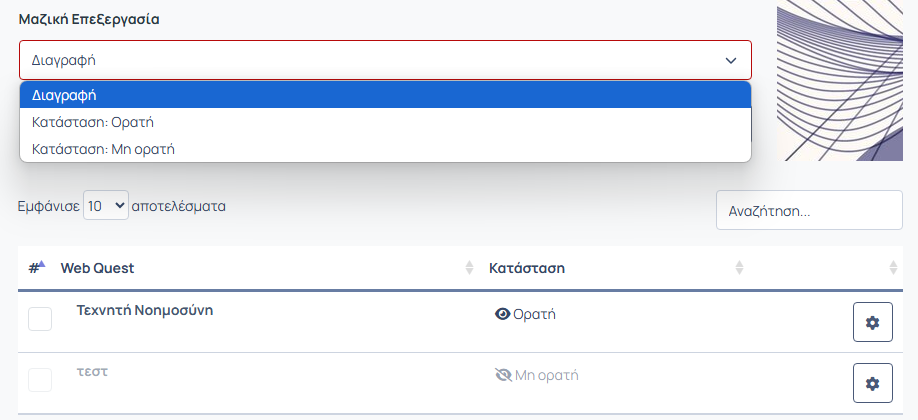Collapse the Μαζική Επεξεργασία dropdown chevron

tap(731, 60)
